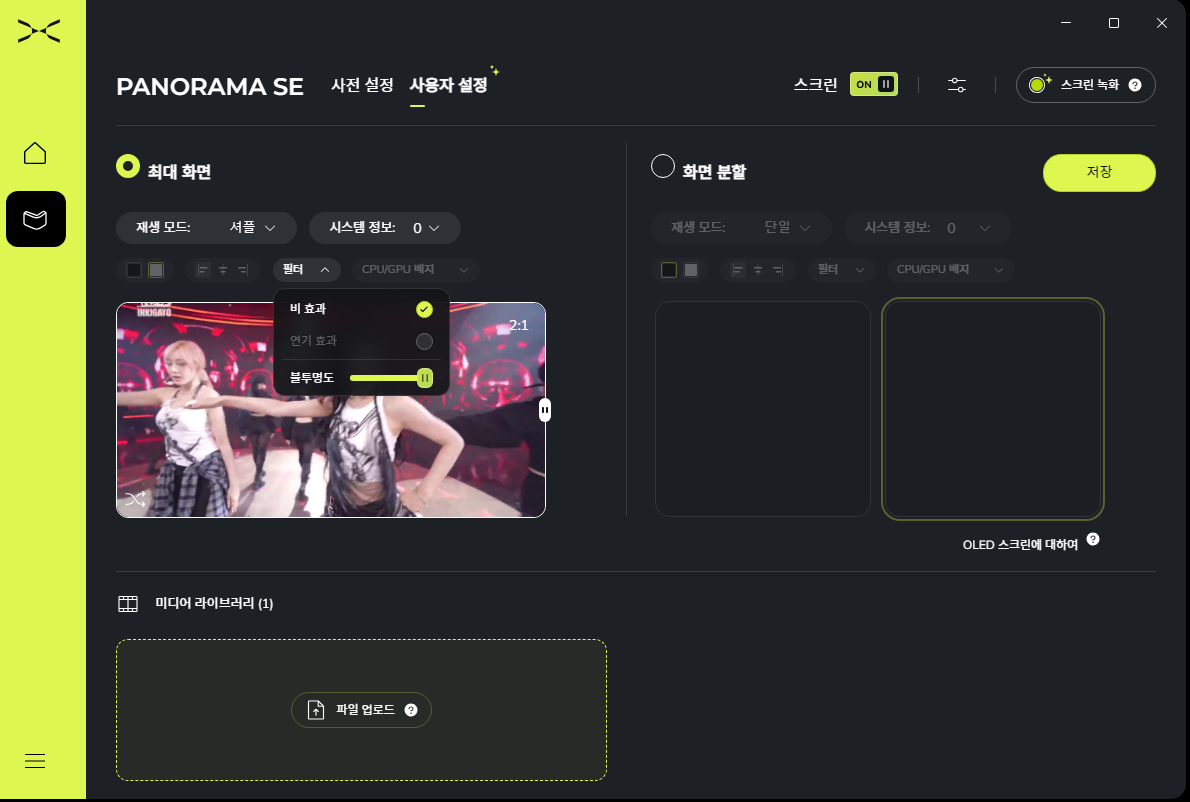The width and height of the screenshot is (1190, 802).
Task: Click the file upload page icon
Action: click(316, 710)
